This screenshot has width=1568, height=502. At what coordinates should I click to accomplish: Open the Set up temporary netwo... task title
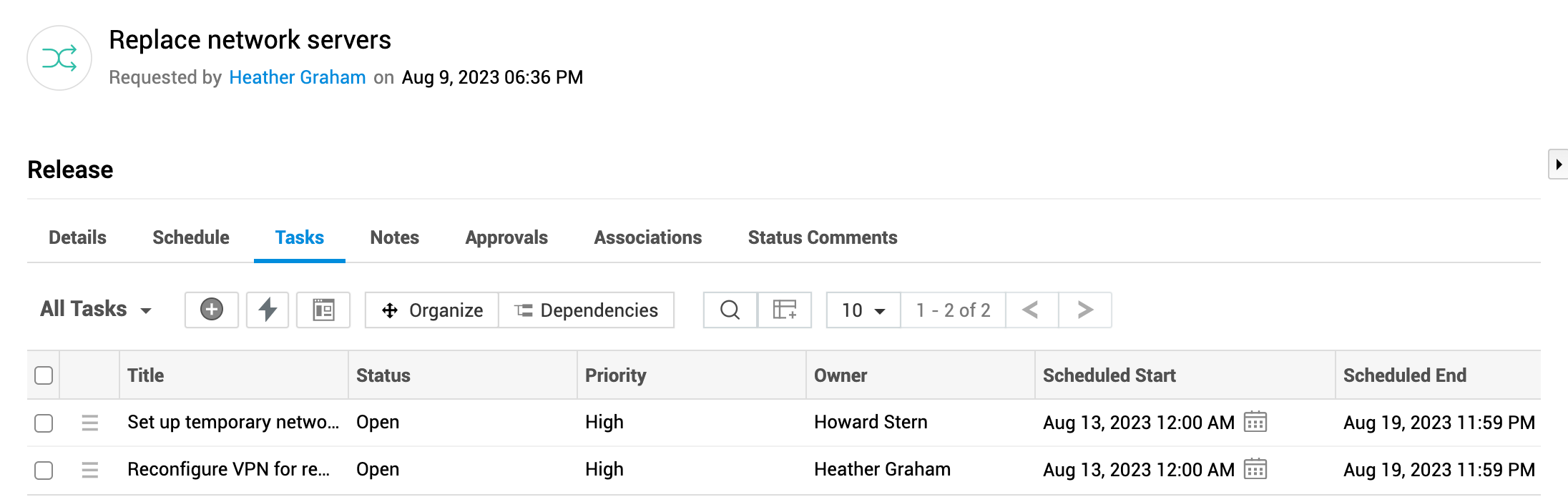(233, 422)
